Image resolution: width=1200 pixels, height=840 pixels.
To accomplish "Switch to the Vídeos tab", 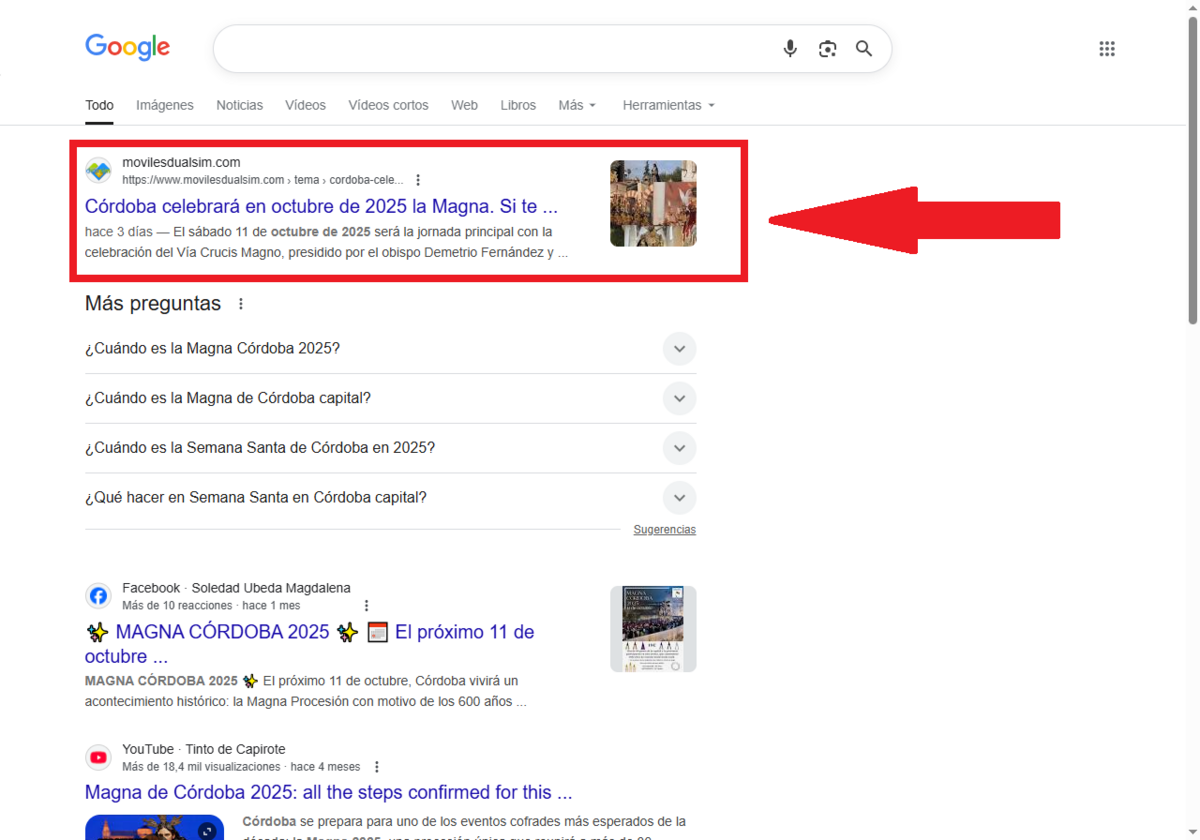I will 305,105.
